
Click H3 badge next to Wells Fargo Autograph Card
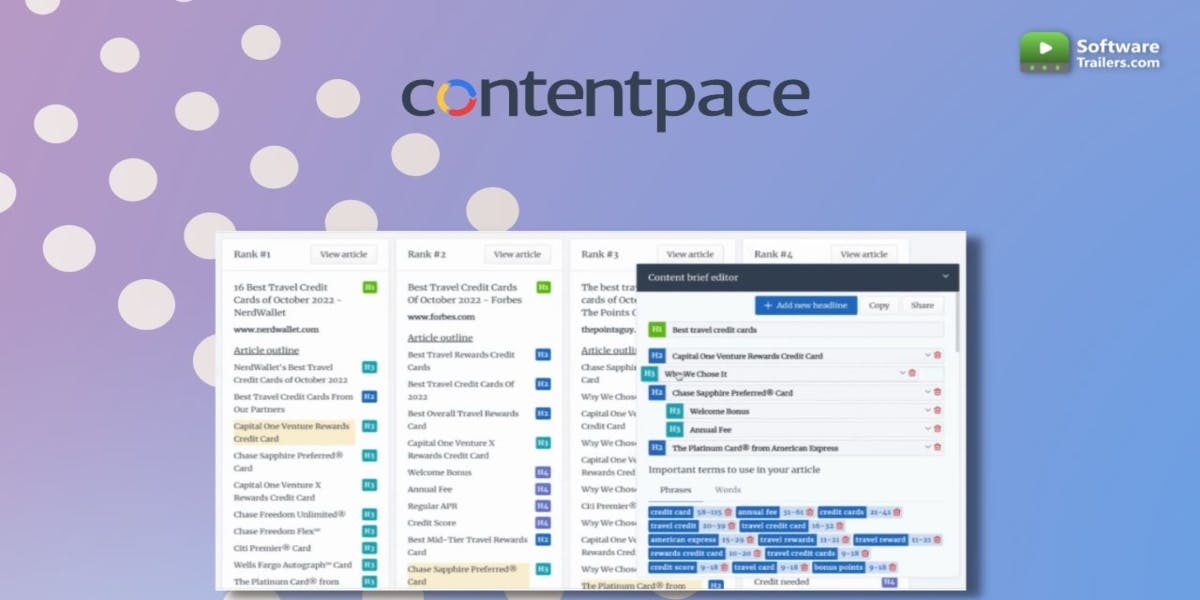[369, 565]
